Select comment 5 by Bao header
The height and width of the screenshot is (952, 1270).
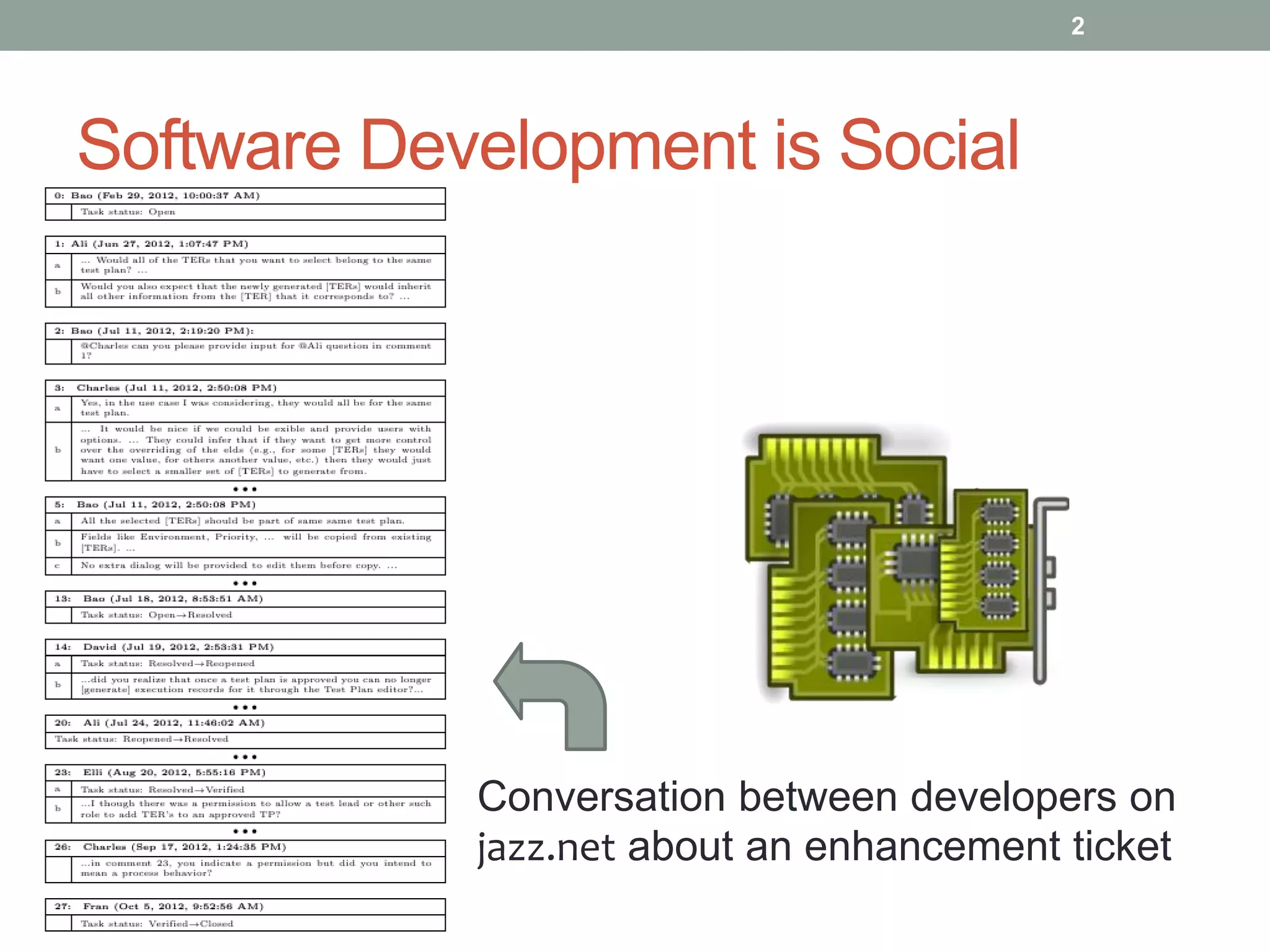point(155,505)
